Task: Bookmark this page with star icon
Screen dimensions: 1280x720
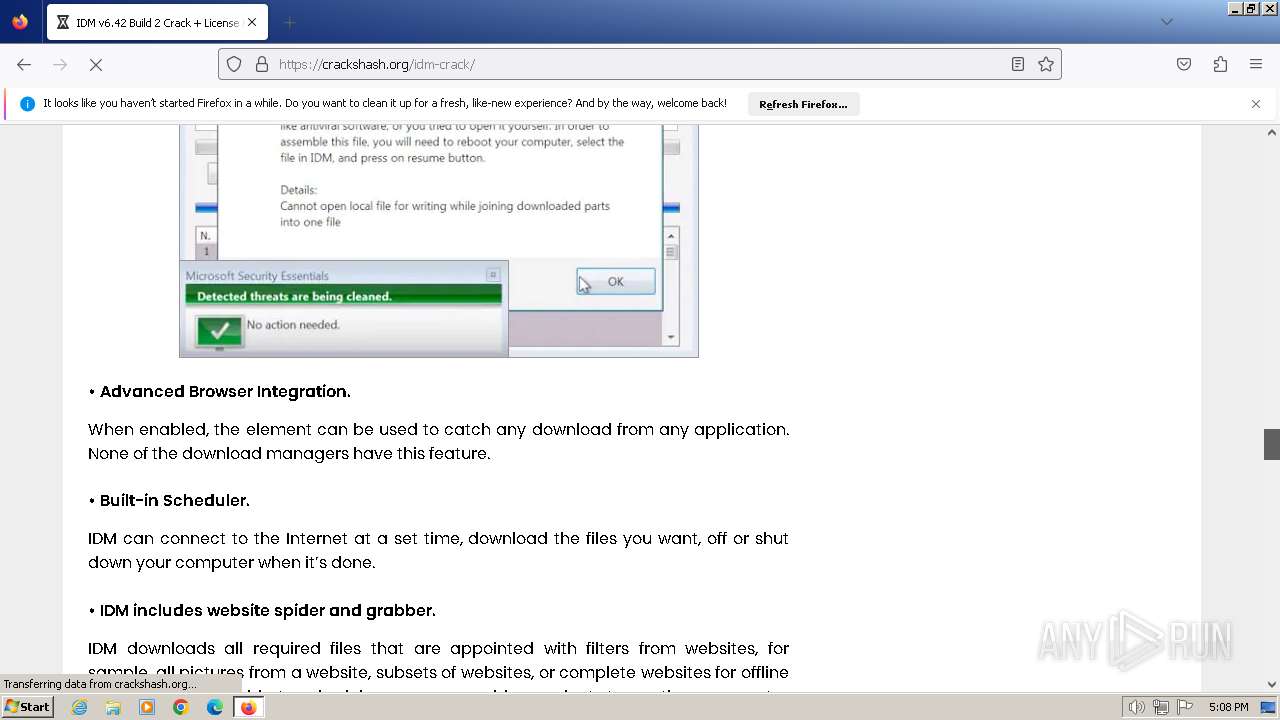Action: (1046, 64)
